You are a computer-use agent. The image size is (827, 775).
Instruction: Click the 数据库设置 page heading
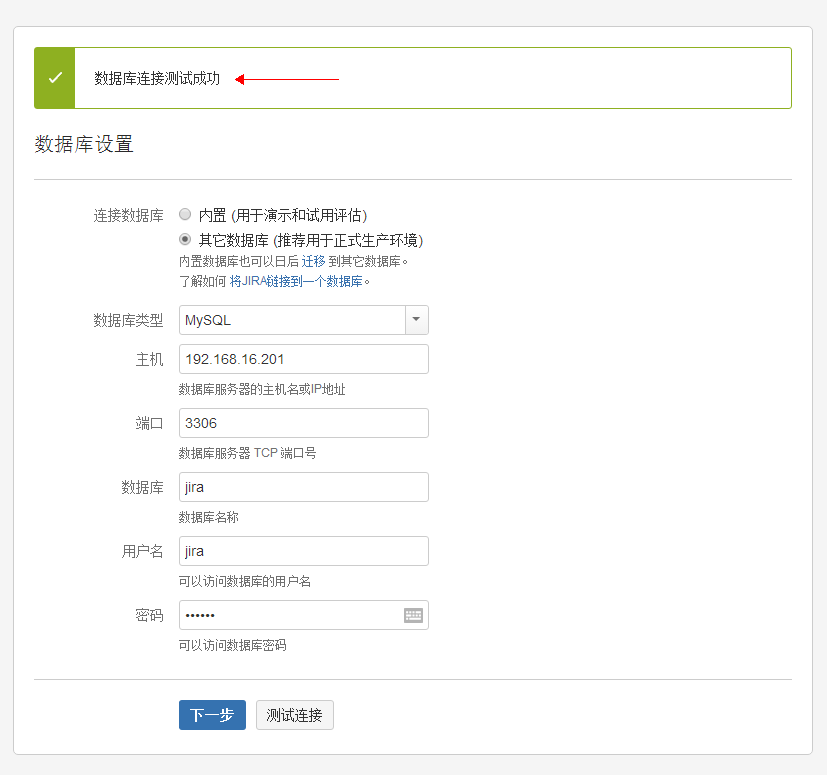pos(84,144)
